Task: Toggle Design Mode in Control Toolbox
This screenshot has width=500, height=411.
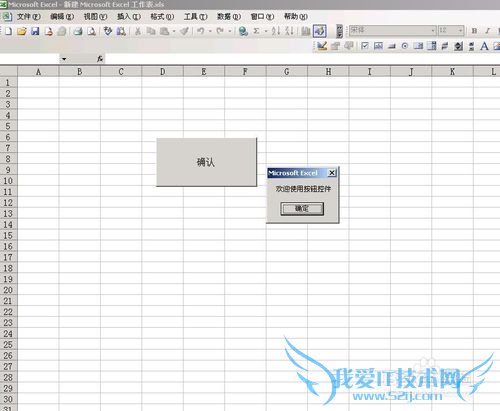Action: [322, 46]
